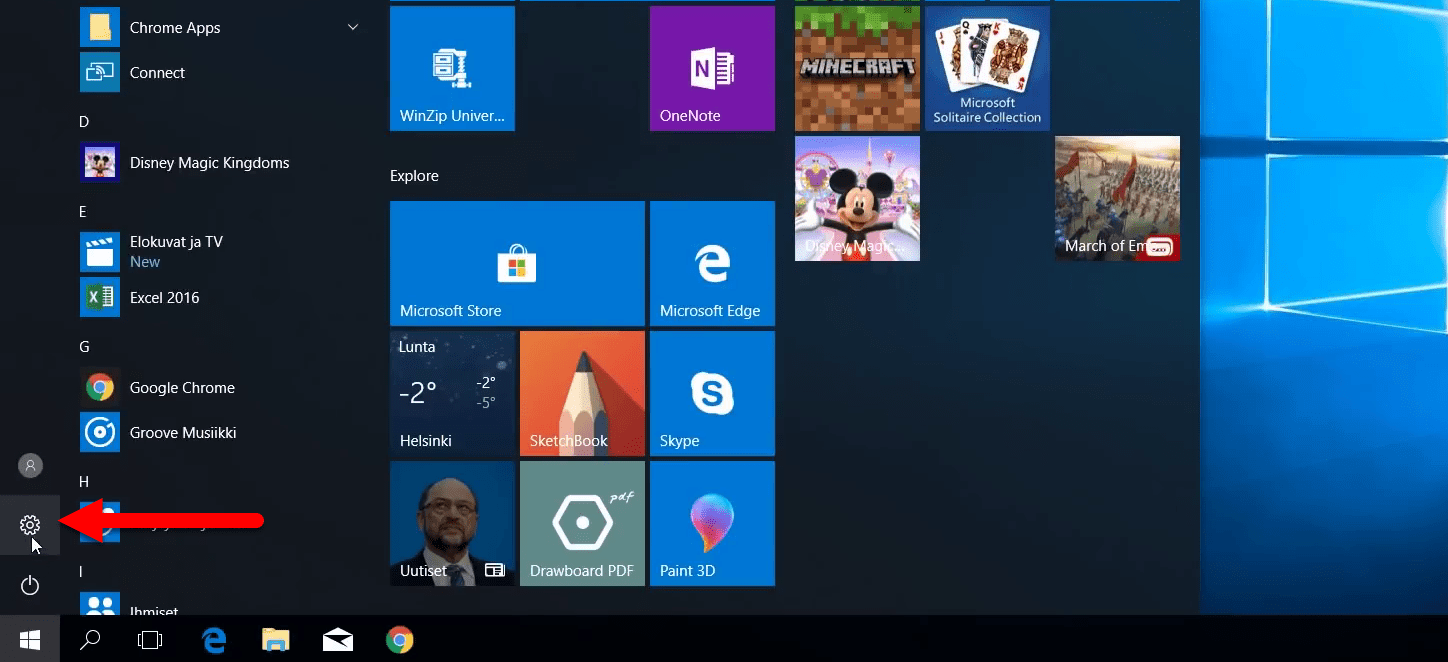Image resolution: width=1448 pixels, height=662 pixels.
Task: Click the letter H group header
Action: [84, 481]
